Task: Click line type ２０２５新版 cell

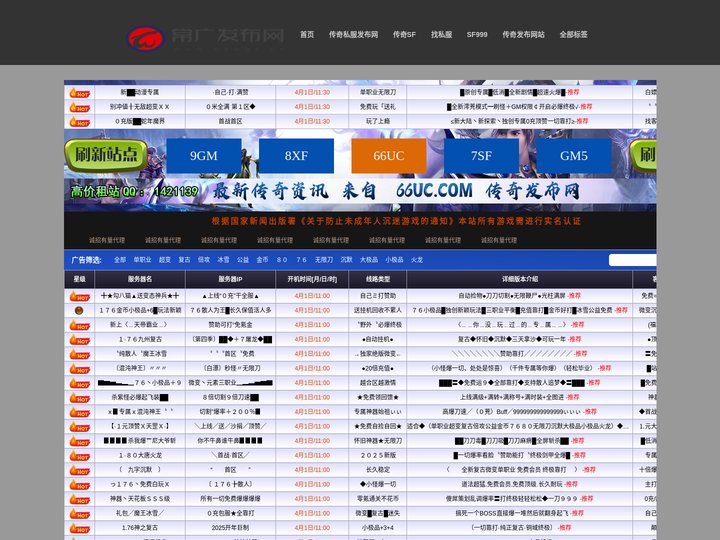Action: pos(378,455)
